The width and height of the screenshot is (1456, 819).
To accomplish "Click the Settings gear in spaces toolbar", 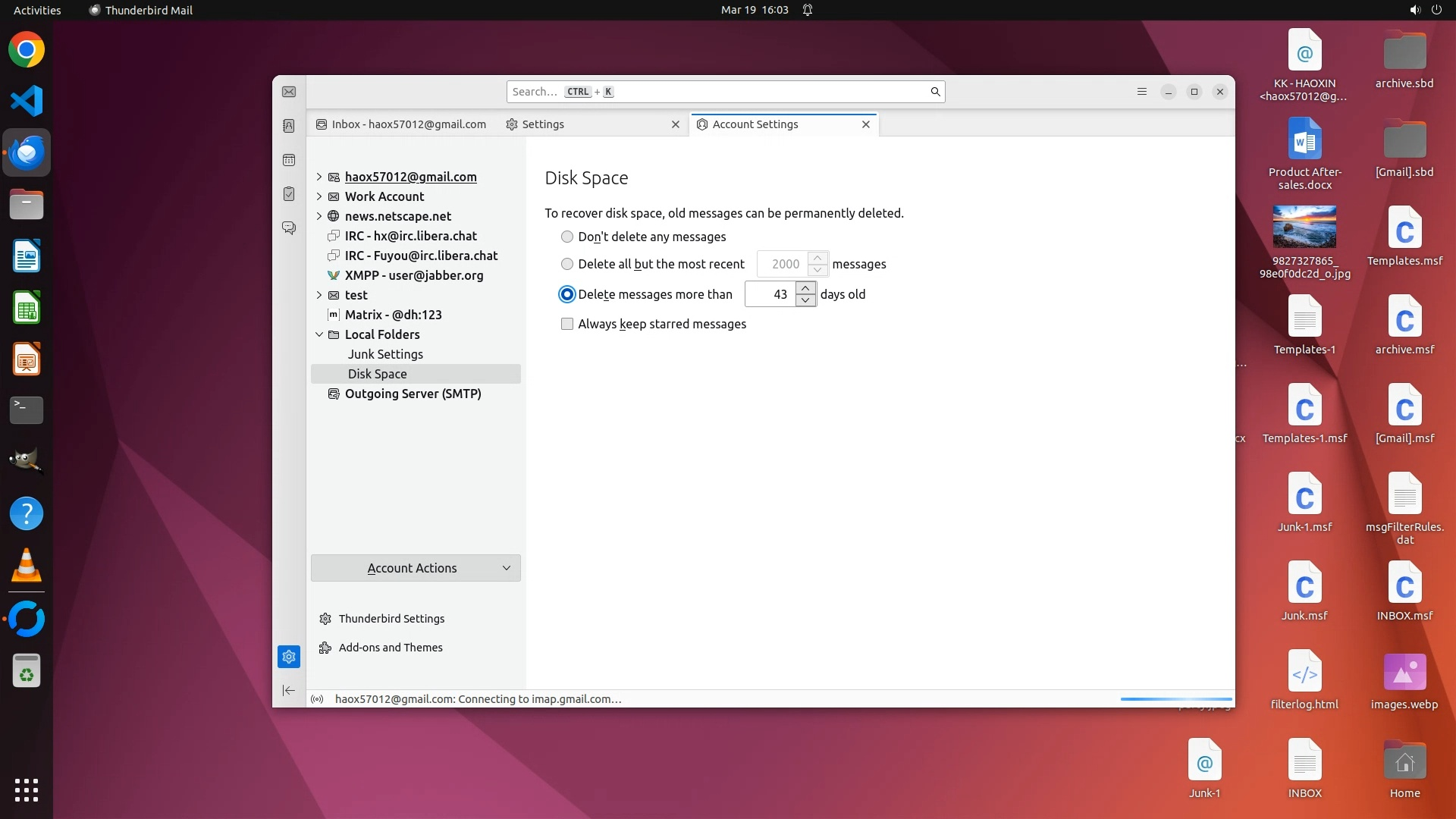I will tap(289, 657).
